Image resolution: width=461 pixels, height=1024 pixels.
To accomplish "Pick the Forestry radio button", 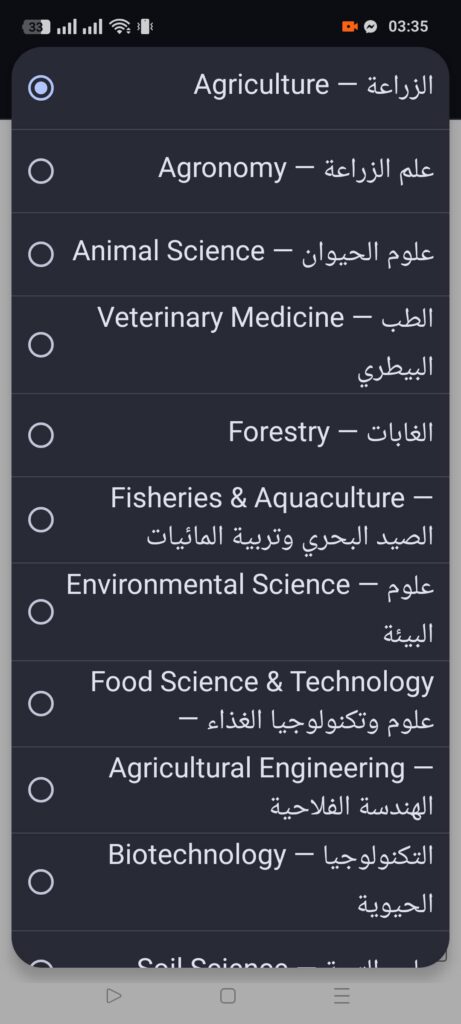I will coord(40,435).
